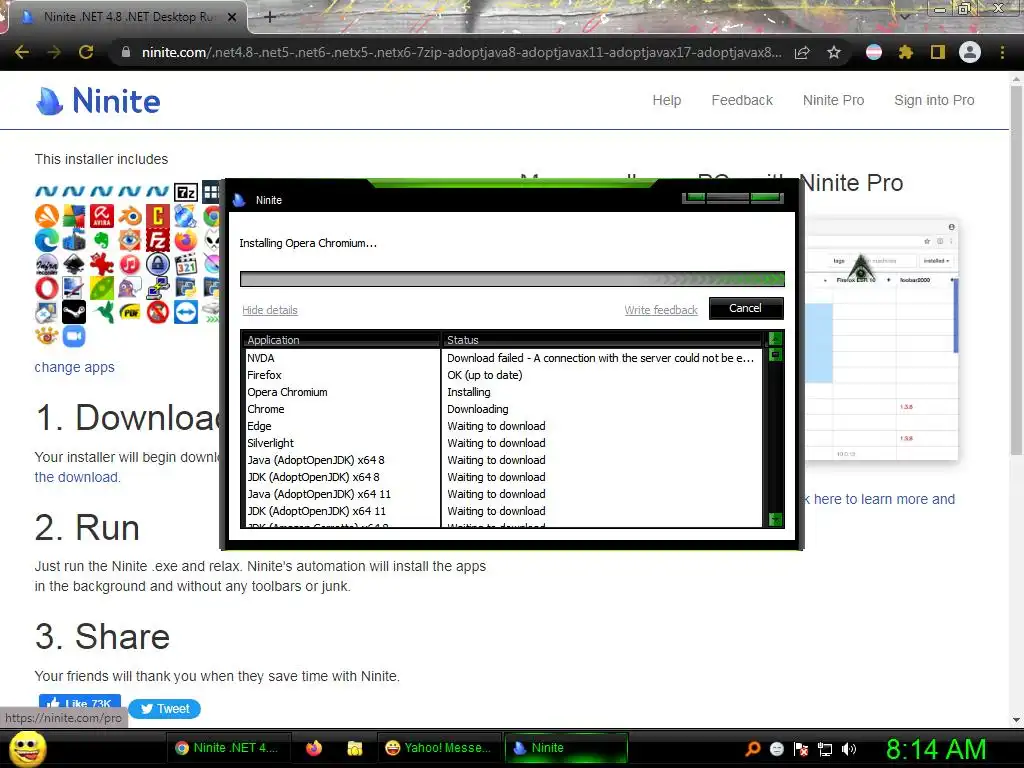Click the 7-Zip icon in installer list

pos(185,192)
